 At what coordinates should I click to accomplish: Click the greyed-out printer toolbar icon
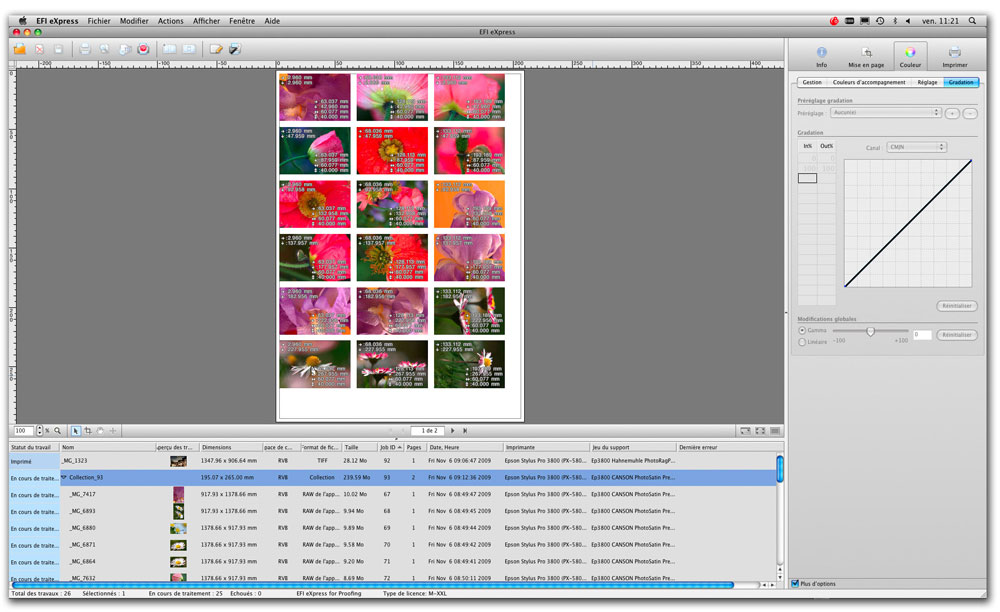pyautogui.click(x=85, y=49)
